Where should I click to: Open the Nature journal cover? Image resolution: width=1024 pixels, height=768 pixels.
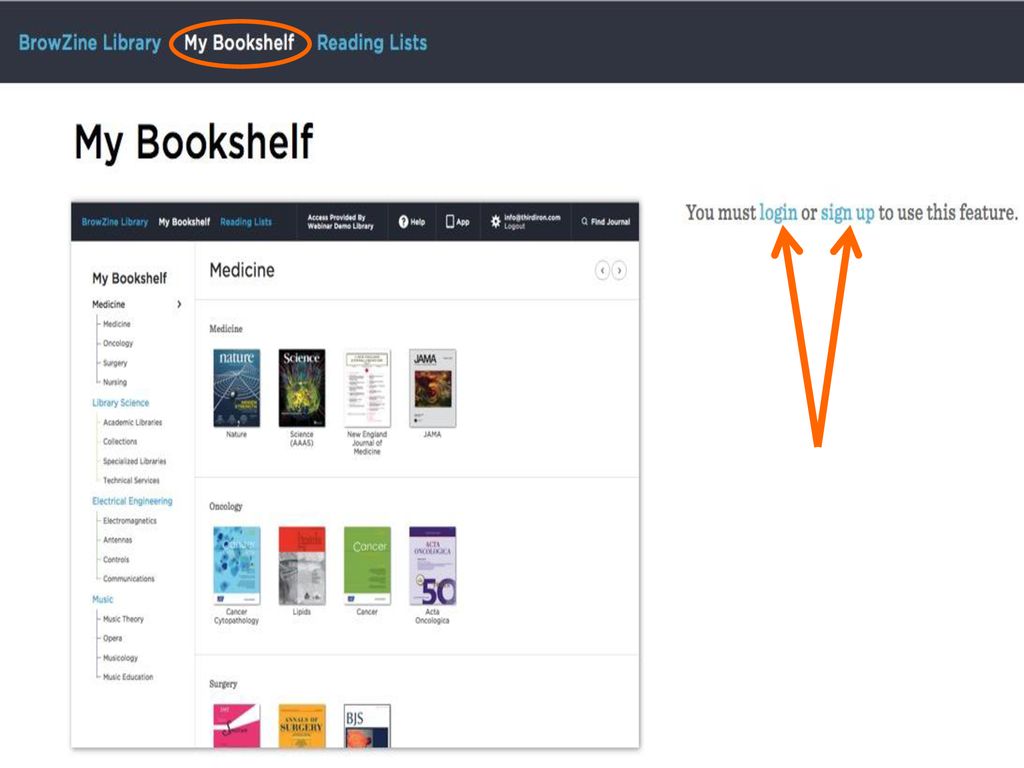point(236,389)
